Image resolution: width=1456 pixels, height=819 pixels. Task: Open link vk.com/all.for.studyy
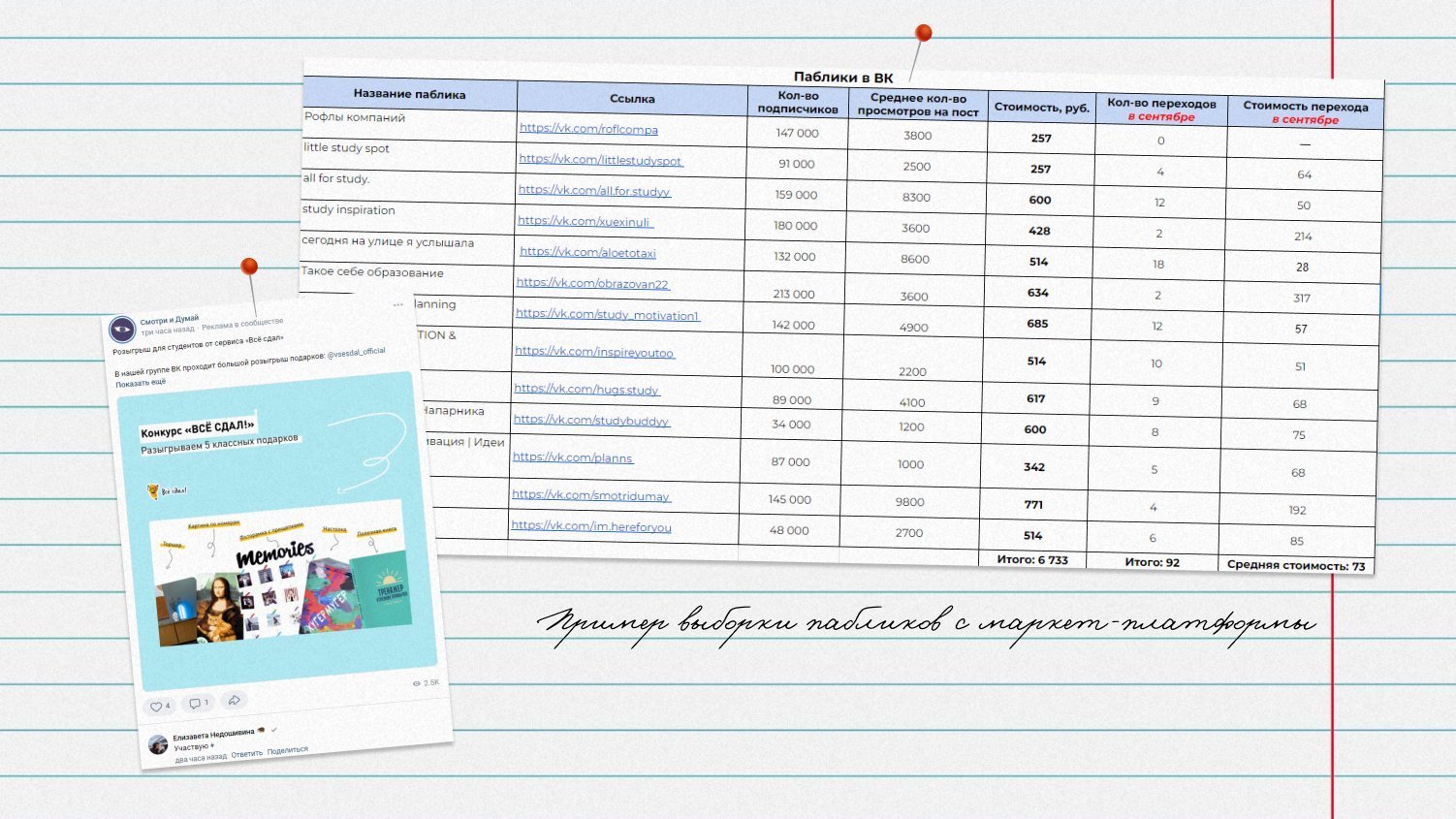[x=594, y=191]
